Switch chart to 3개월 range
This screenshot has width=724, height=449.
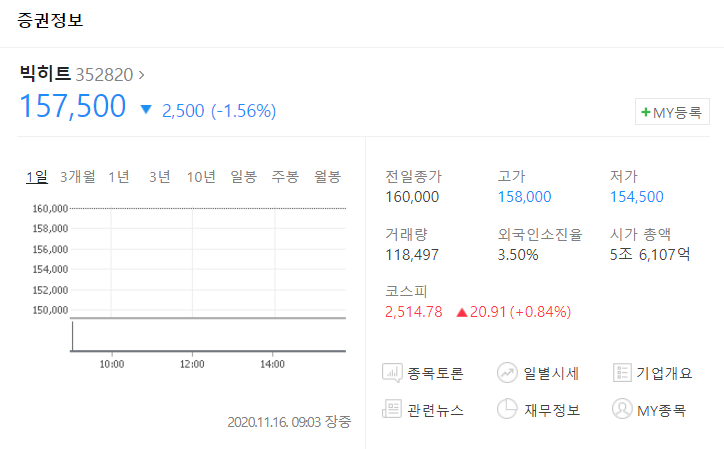tap(78, 176)
